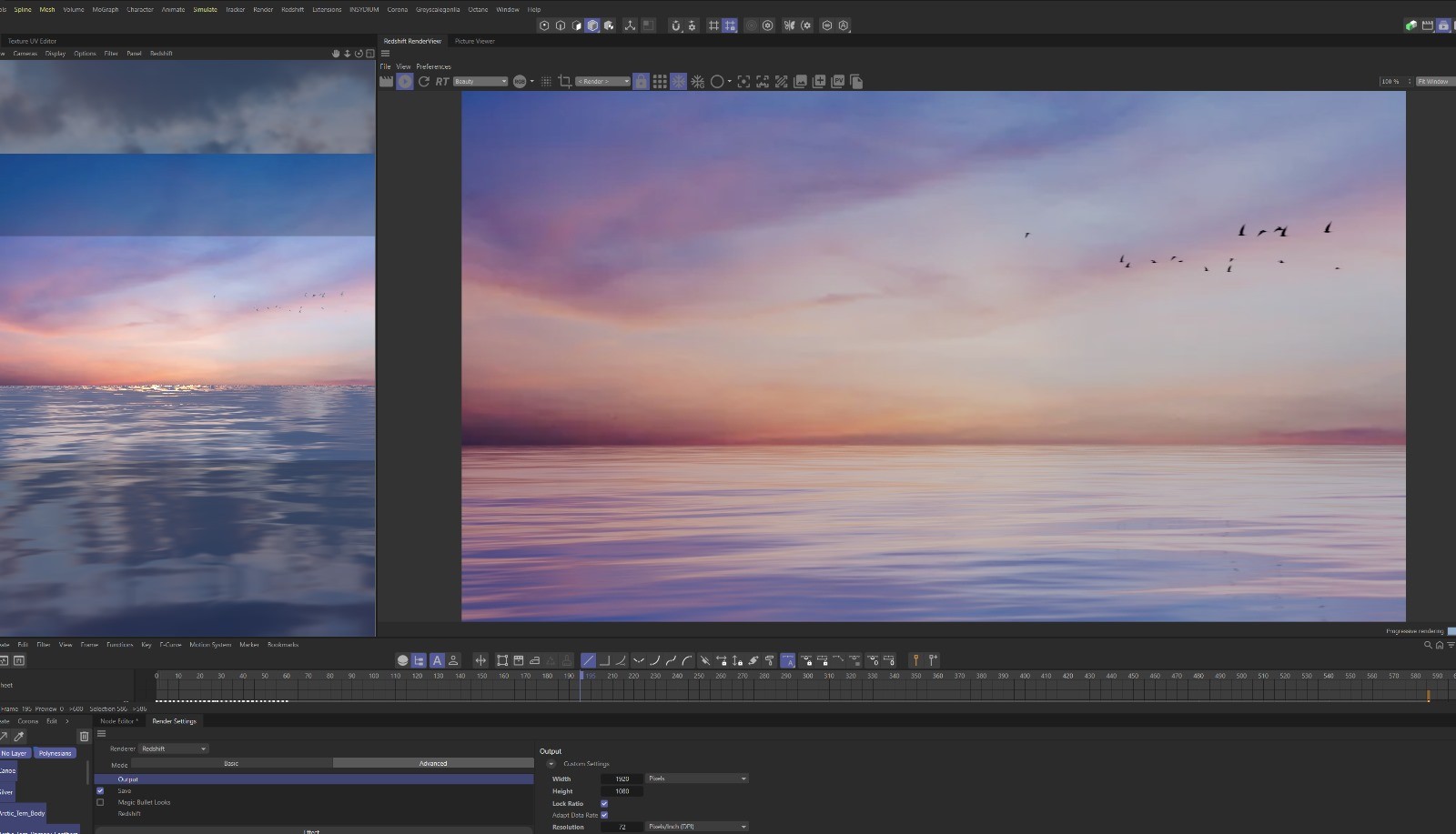Select linear interpolation icon in timeline toolbar
Viewport: 1456px width, 834px height.
tap(588, 660)
